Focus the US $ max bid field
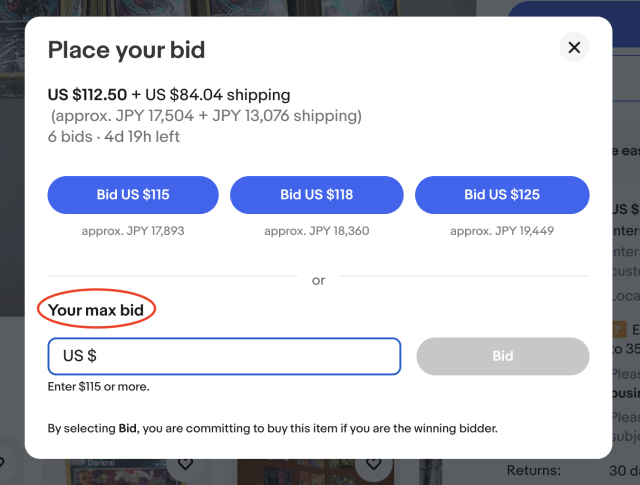 224,356
